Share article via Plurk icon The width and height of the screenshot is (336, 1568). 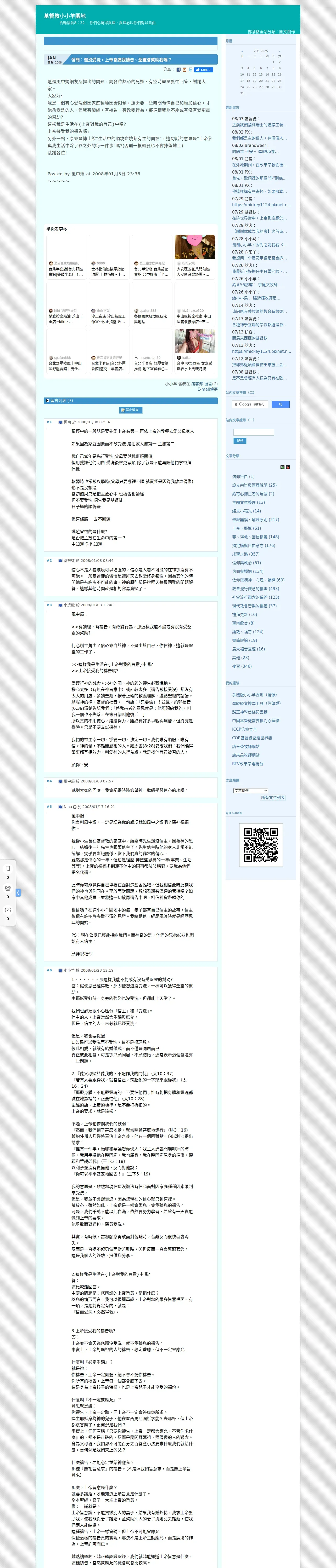[x=185, y=70]
